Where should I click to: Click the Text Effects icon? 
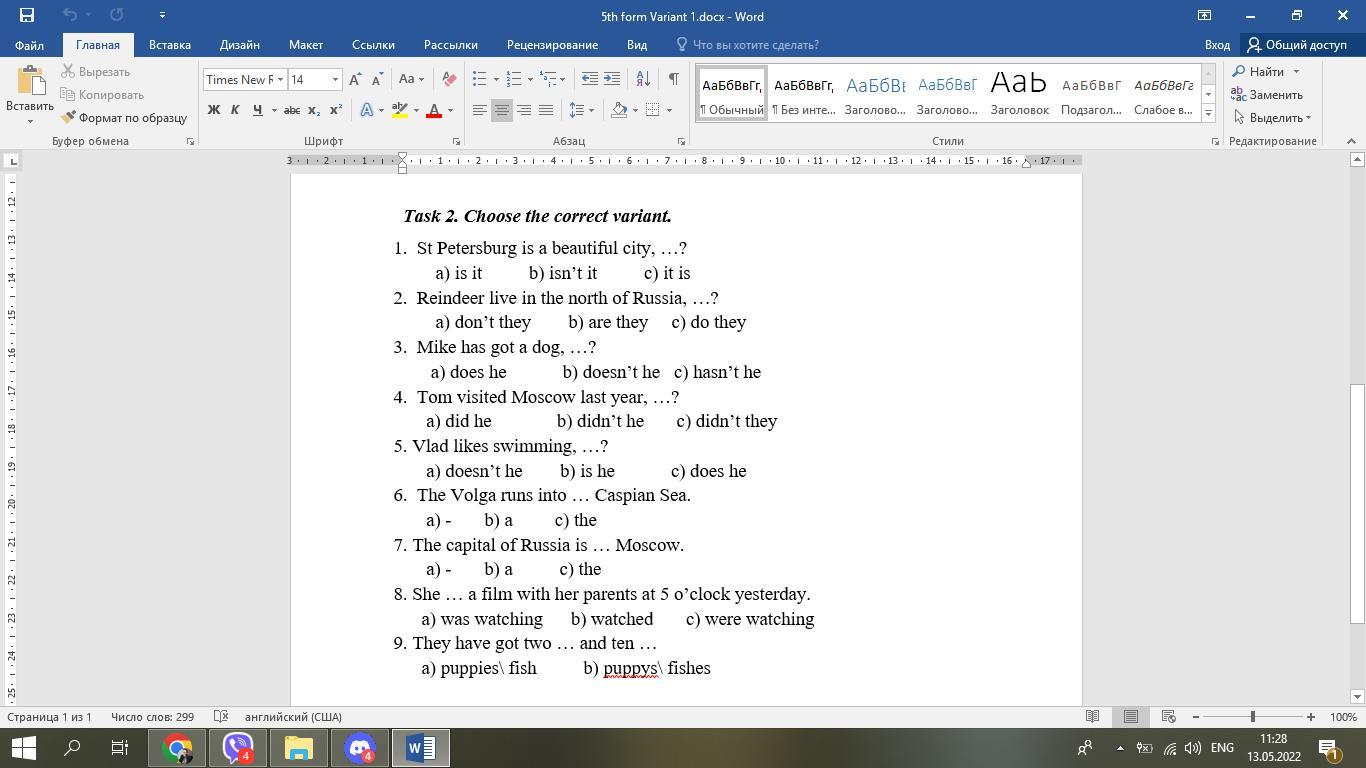coord(367,110)
